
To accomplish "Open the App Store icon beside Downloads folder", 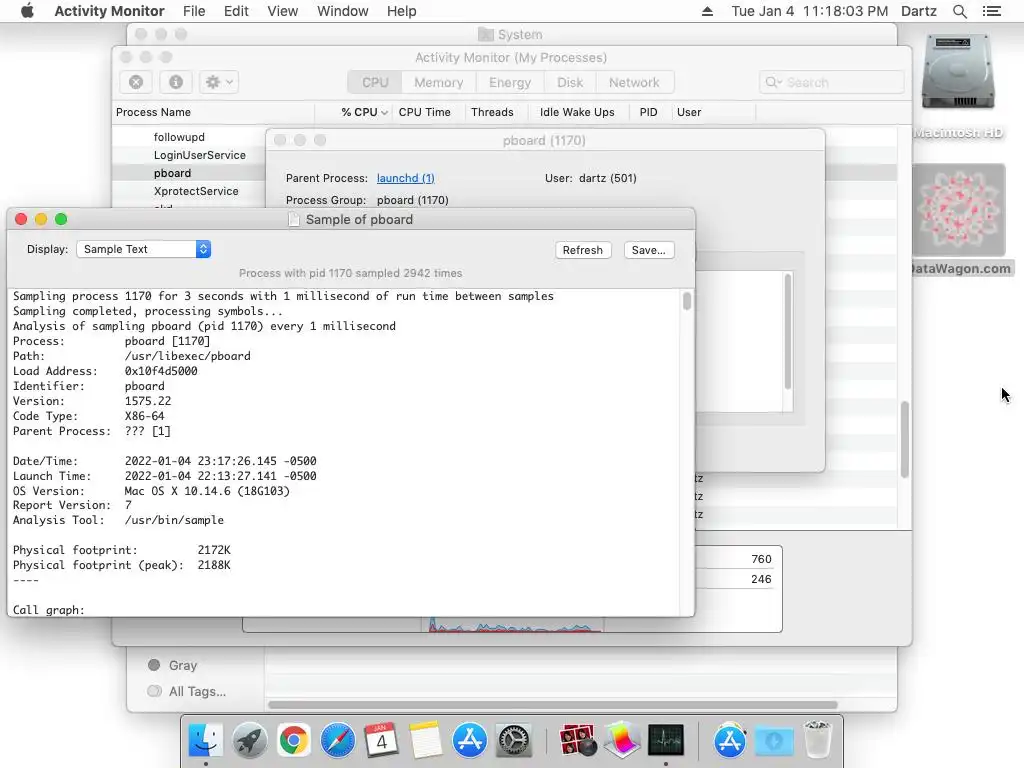I will [x=729, y=741].
